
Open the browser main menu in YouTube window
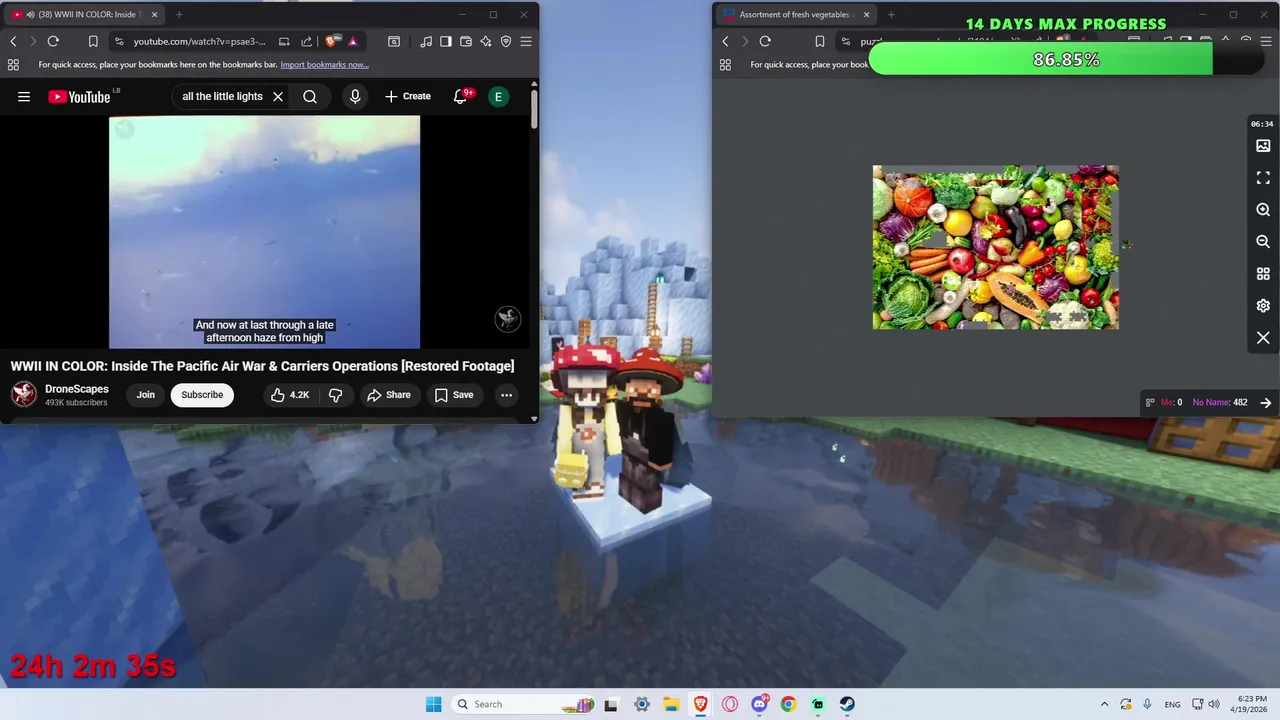pos(526,41)
